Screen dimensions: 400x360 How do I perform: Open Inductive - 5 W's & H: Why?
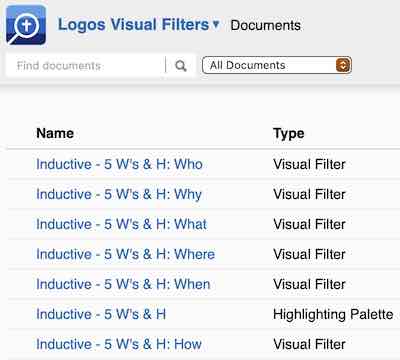point(119,194)
